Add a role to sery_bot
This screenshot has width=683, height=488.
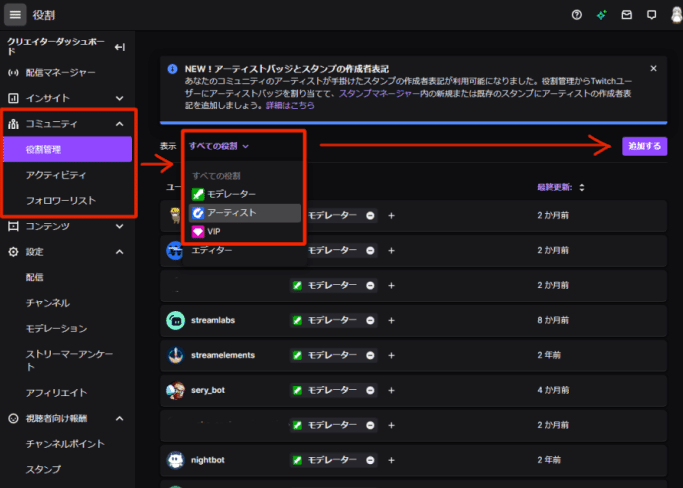391,390
